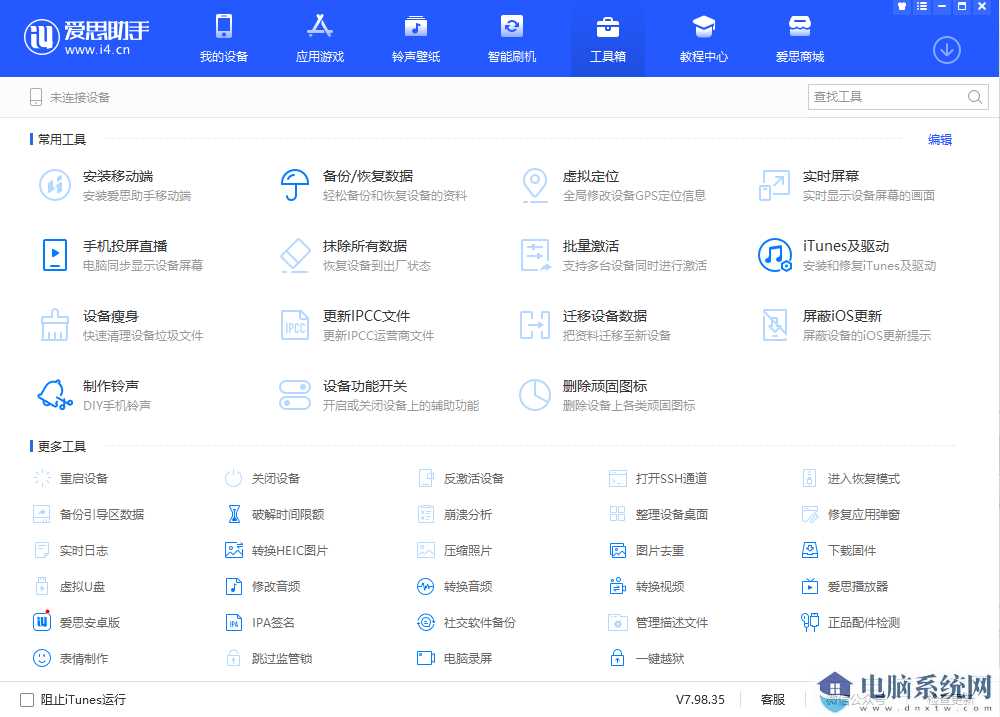Open 备份引导区数据 tool

(x=88, y=514)
